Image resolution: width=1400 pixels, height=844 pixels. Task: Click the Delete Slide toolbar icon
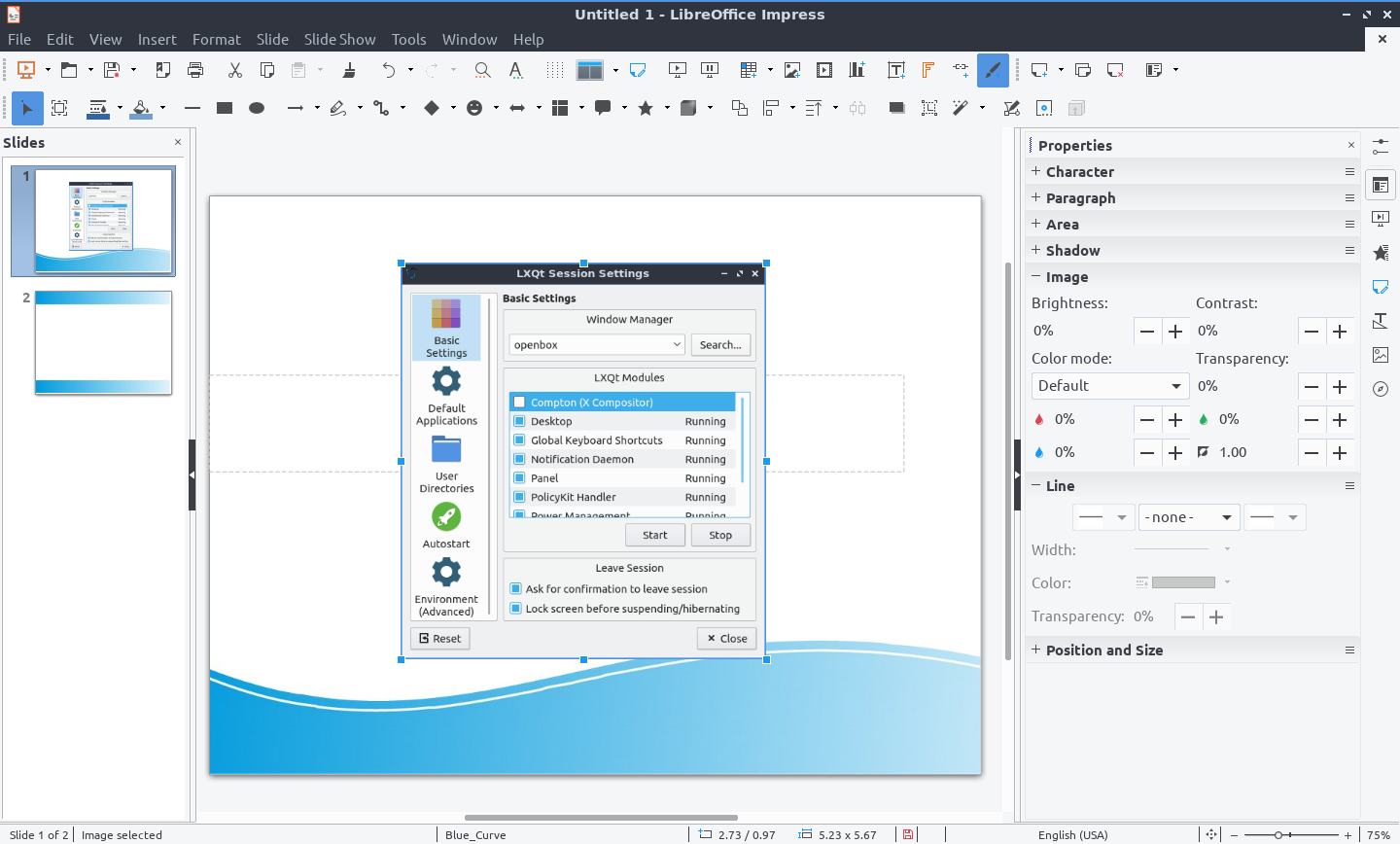(x=1115, y=70)
